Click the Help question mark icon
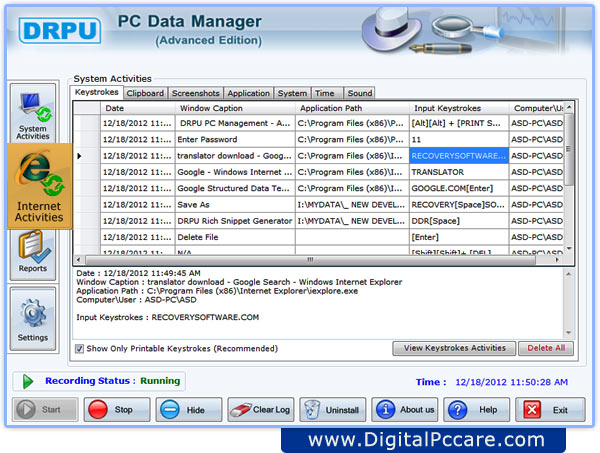This screenshot has width=600, height=453. 457,410
